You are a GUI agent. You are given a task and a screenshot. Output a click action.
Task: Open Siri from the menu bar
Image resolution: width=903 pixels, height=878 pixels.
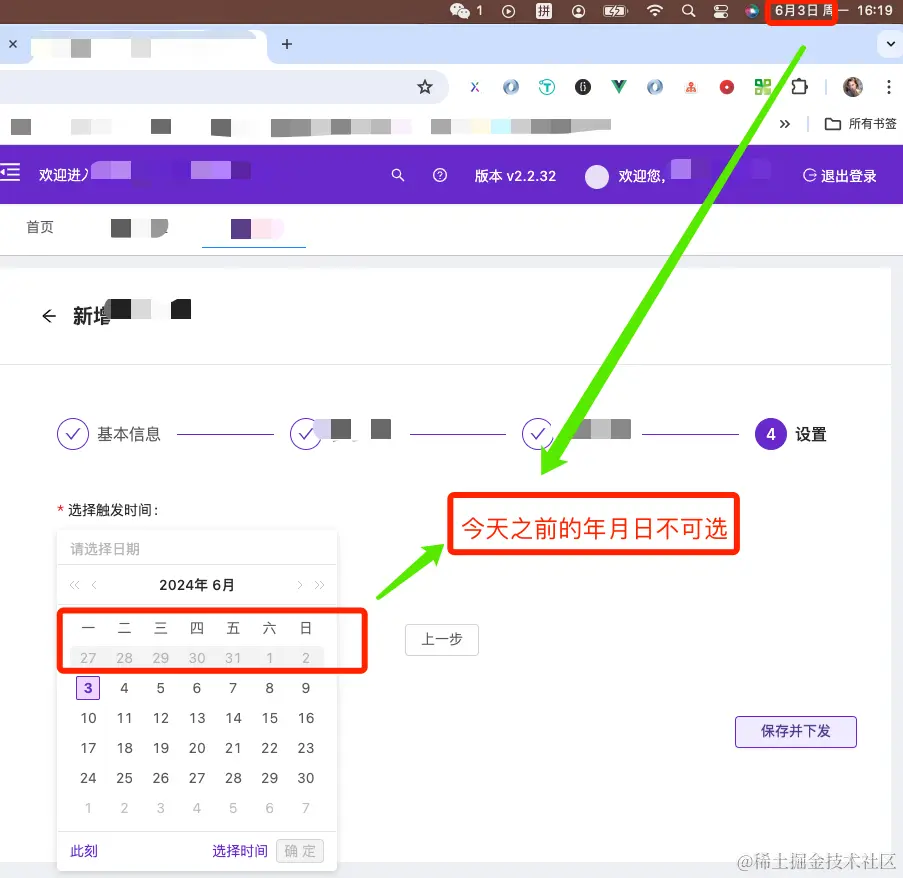point(752,11)
